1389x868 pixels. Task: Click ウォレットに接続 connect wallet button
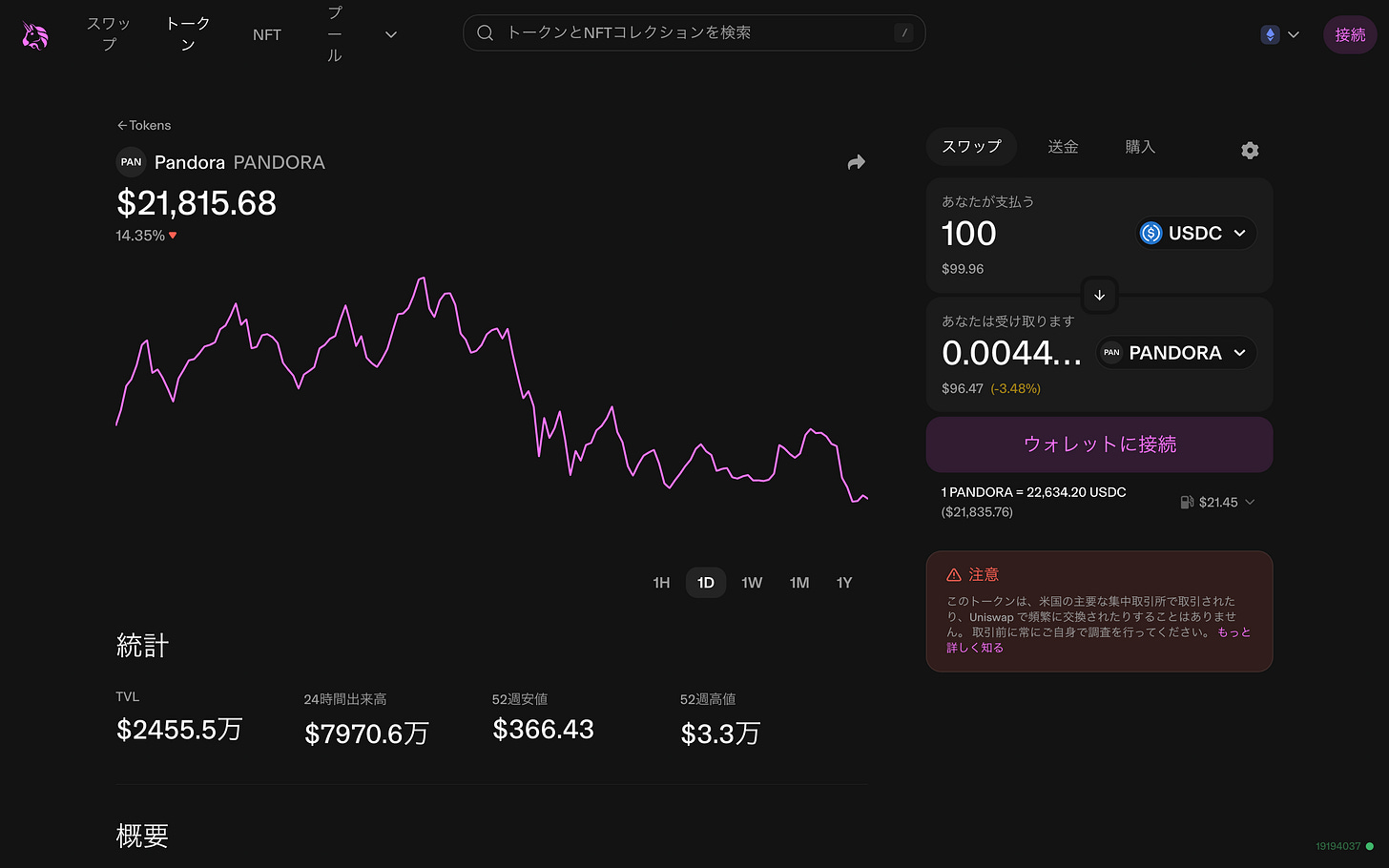coord(1099,444)
